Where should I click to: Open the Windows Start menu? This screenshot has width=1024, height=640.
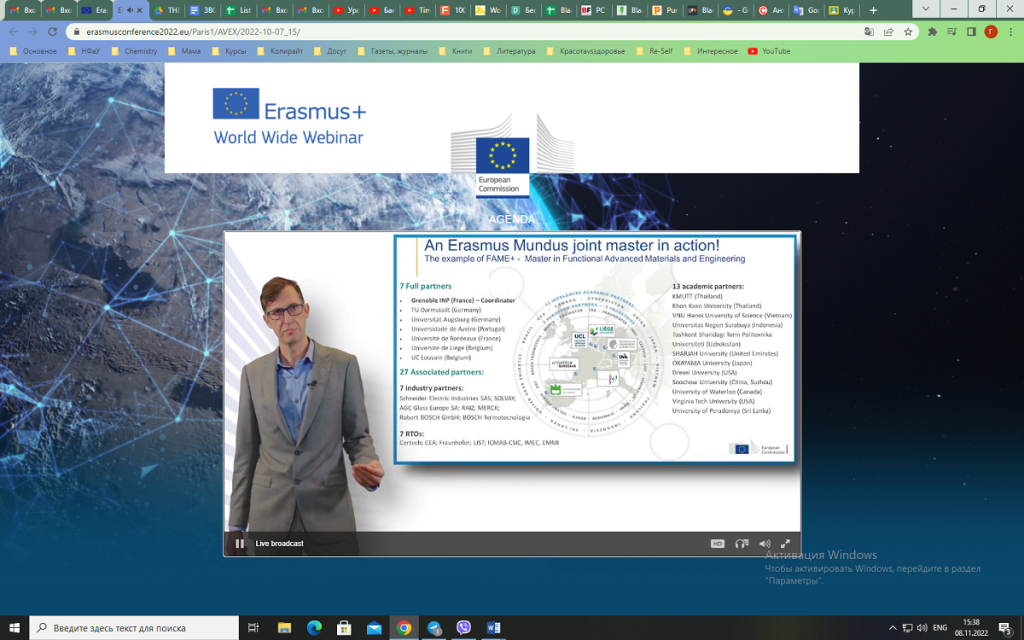coord(14,628)
